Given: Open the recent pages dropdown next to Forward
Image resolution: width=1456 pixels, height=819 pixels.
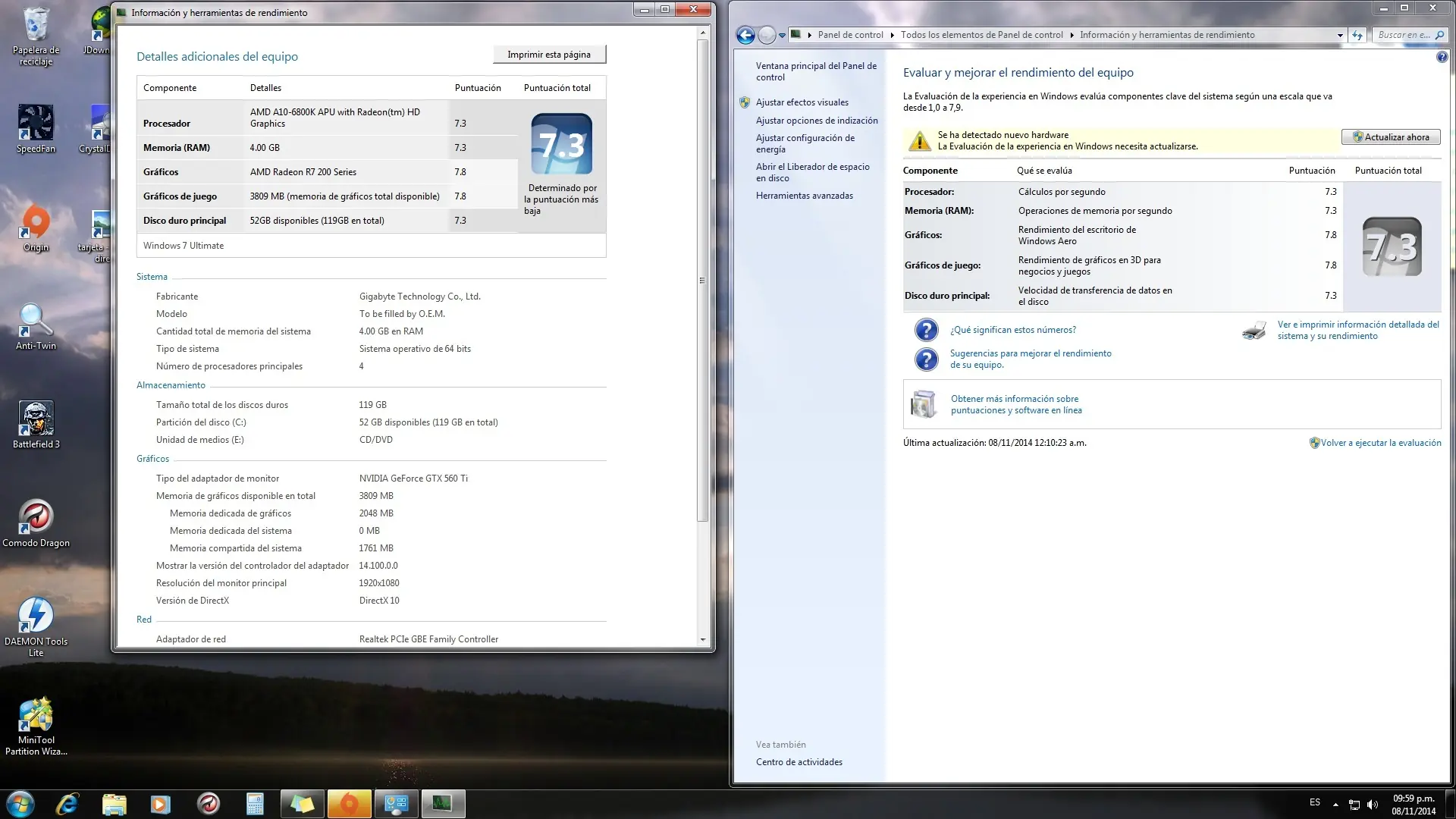Looking at the screenshot, I should pyautogui.click(x=782, y=35).
